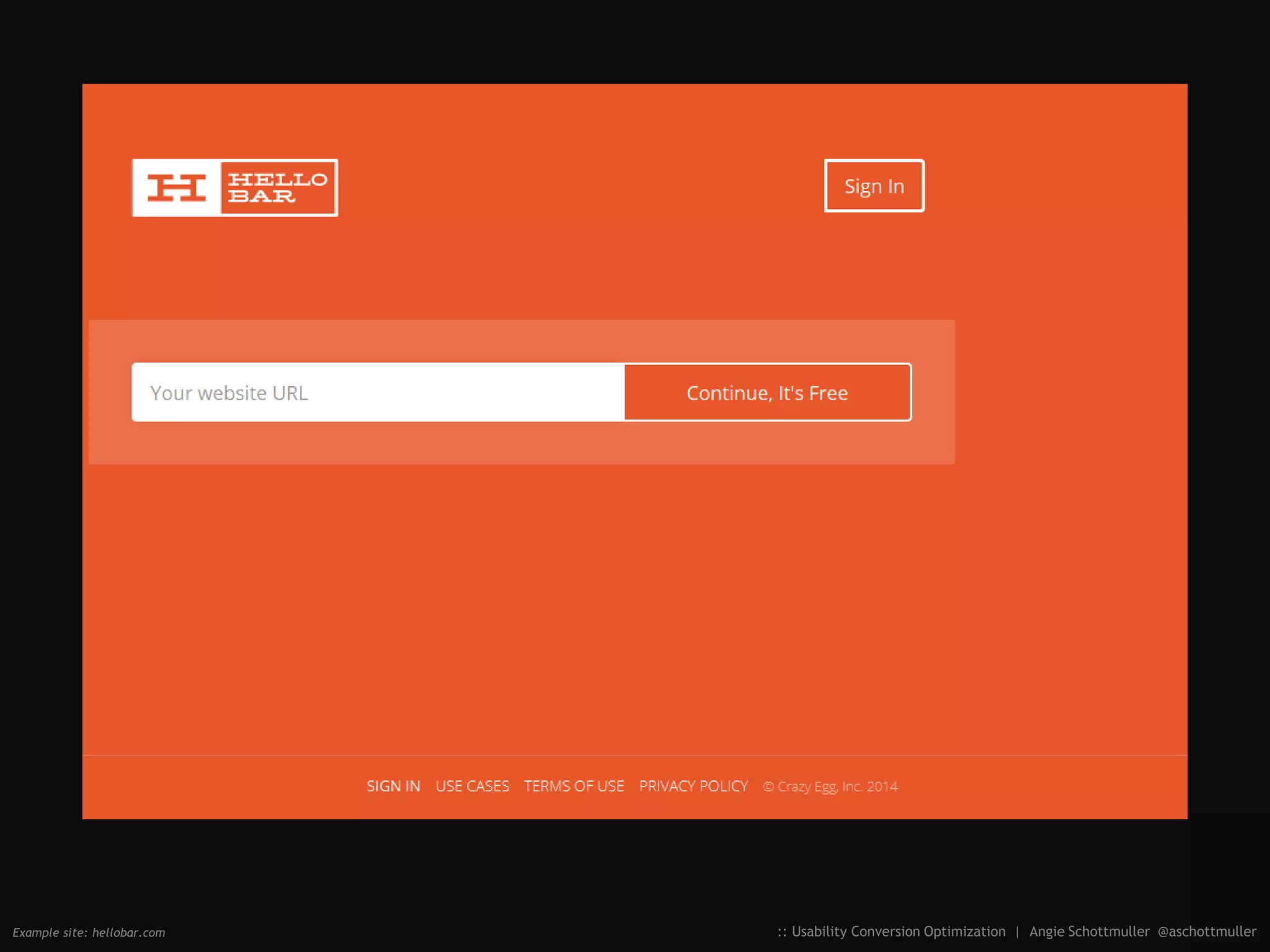
Task: Click the lighter orange panel left of the URL field
Action: click(x=110, y=392)
